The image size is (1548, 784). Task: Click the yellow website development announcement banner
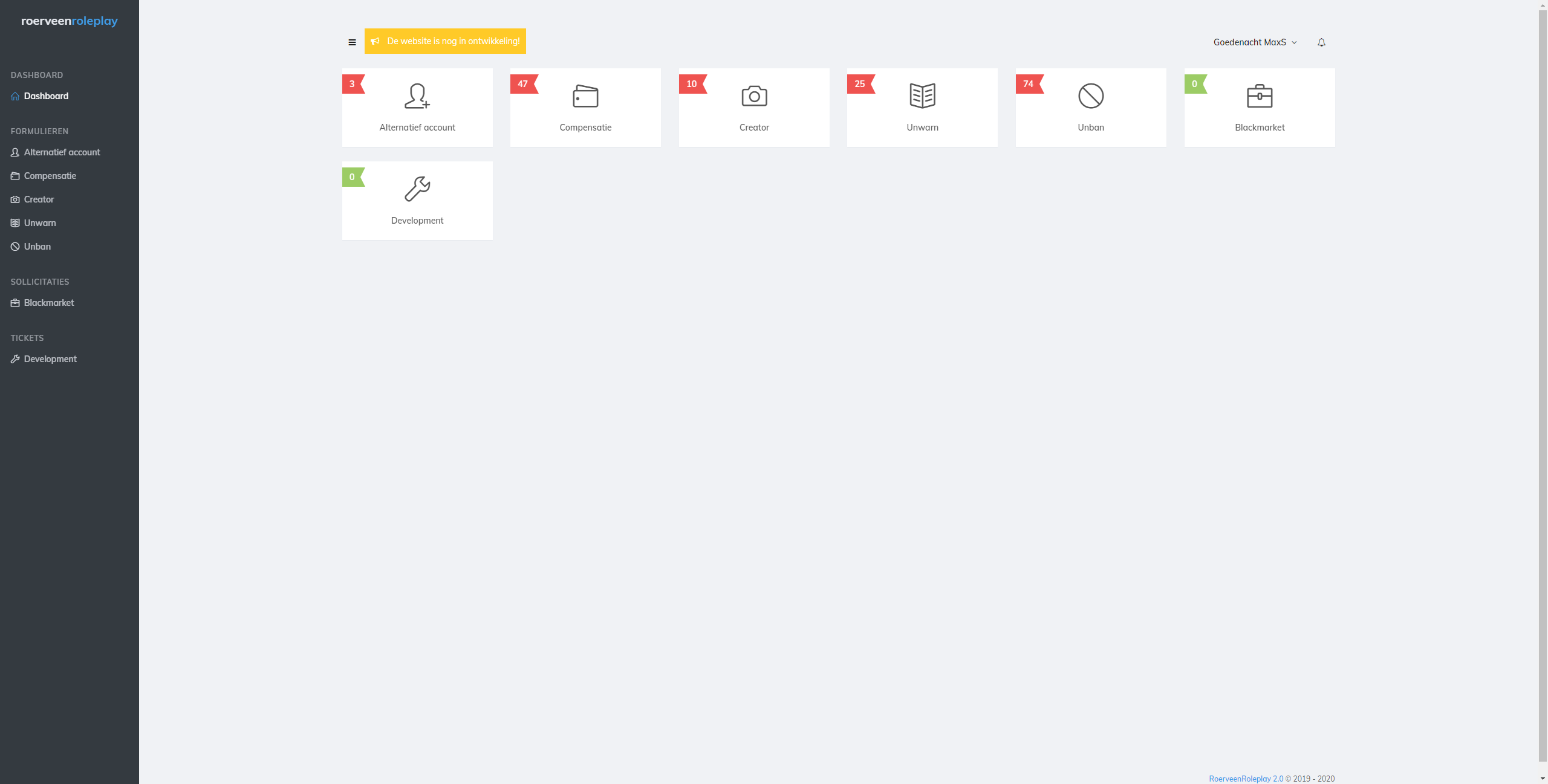(445, 41)
